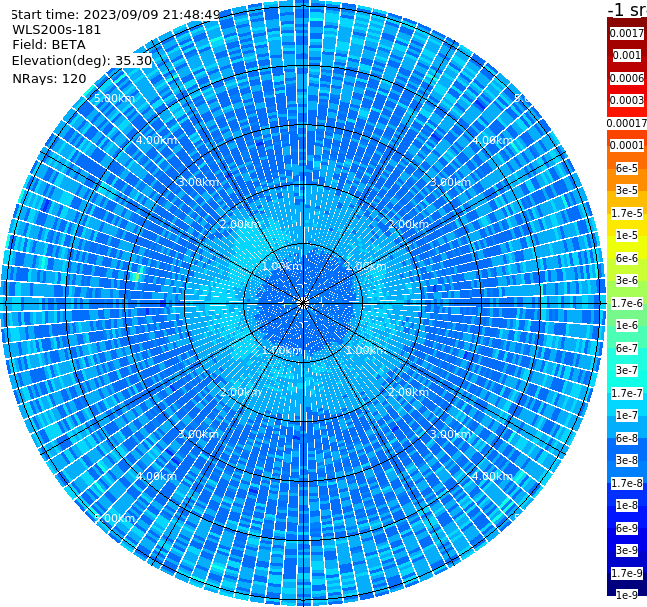Click the 5.00km range label in the northwest quadrant
647x607 pixels.
pyautogui.click(x=114, y=98)
